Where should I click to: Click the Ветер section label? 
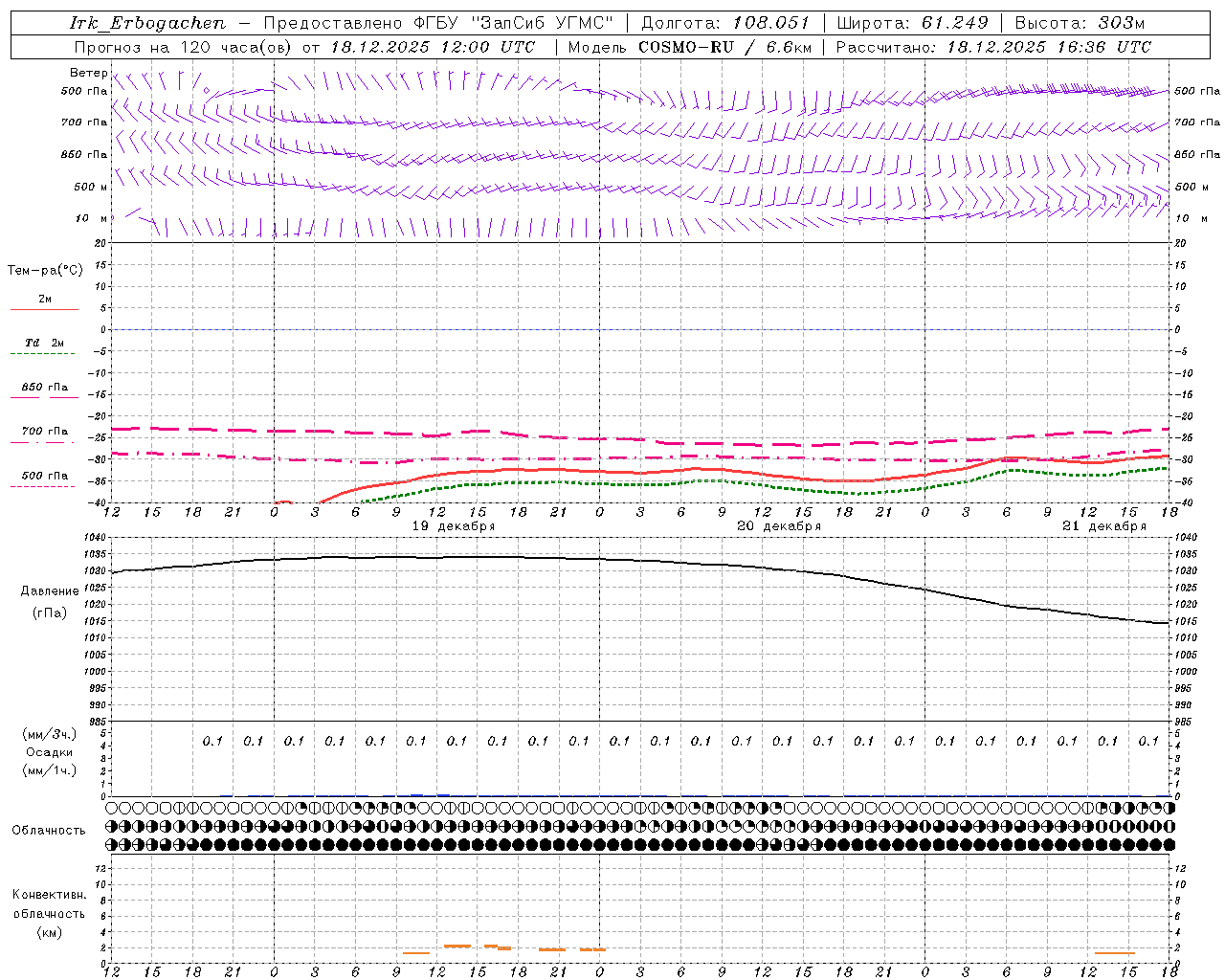tap(89, 73)
